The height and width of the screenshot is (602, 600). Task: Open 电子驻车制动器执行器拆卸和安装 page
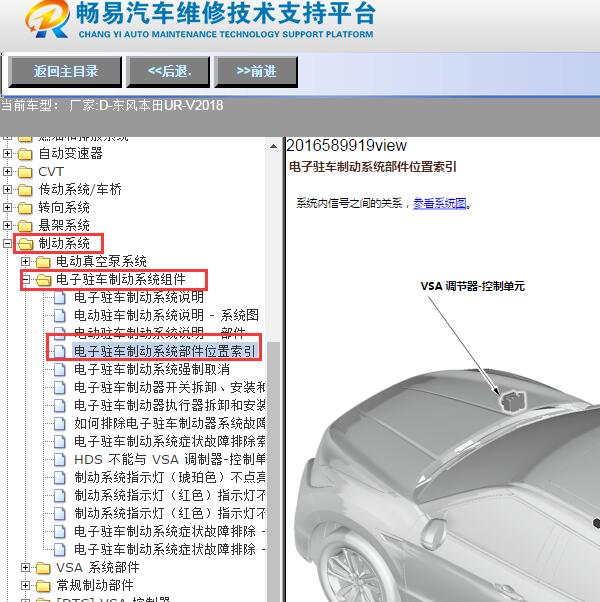click(x=169, y=406)
